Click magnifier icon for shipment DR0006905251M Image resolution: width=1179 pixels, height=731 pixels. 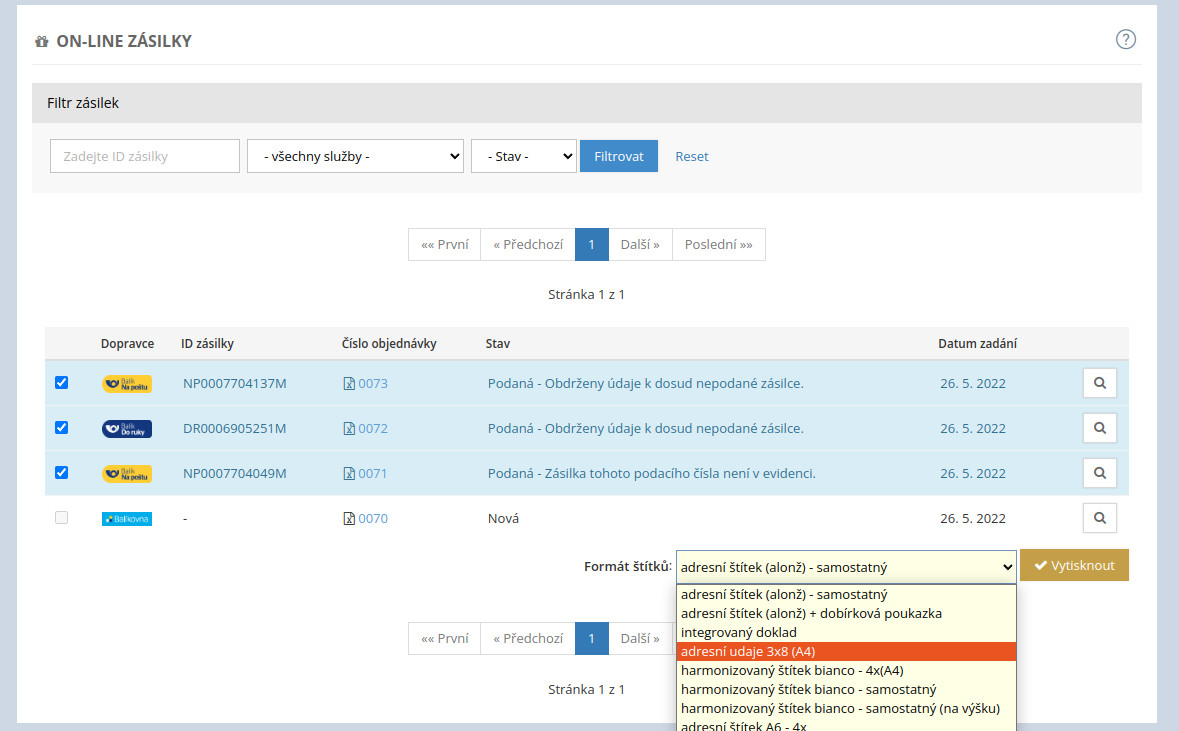point(1099,428)
